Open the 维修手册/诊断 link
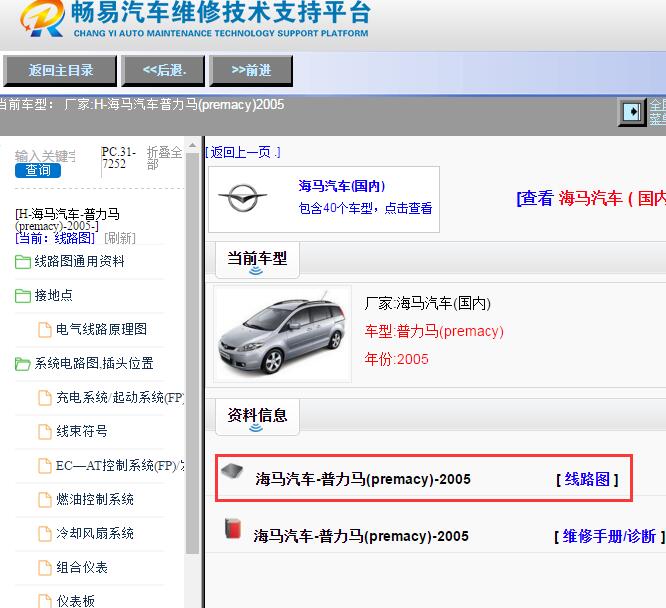 pyautogui.click(x=610, y=536)
